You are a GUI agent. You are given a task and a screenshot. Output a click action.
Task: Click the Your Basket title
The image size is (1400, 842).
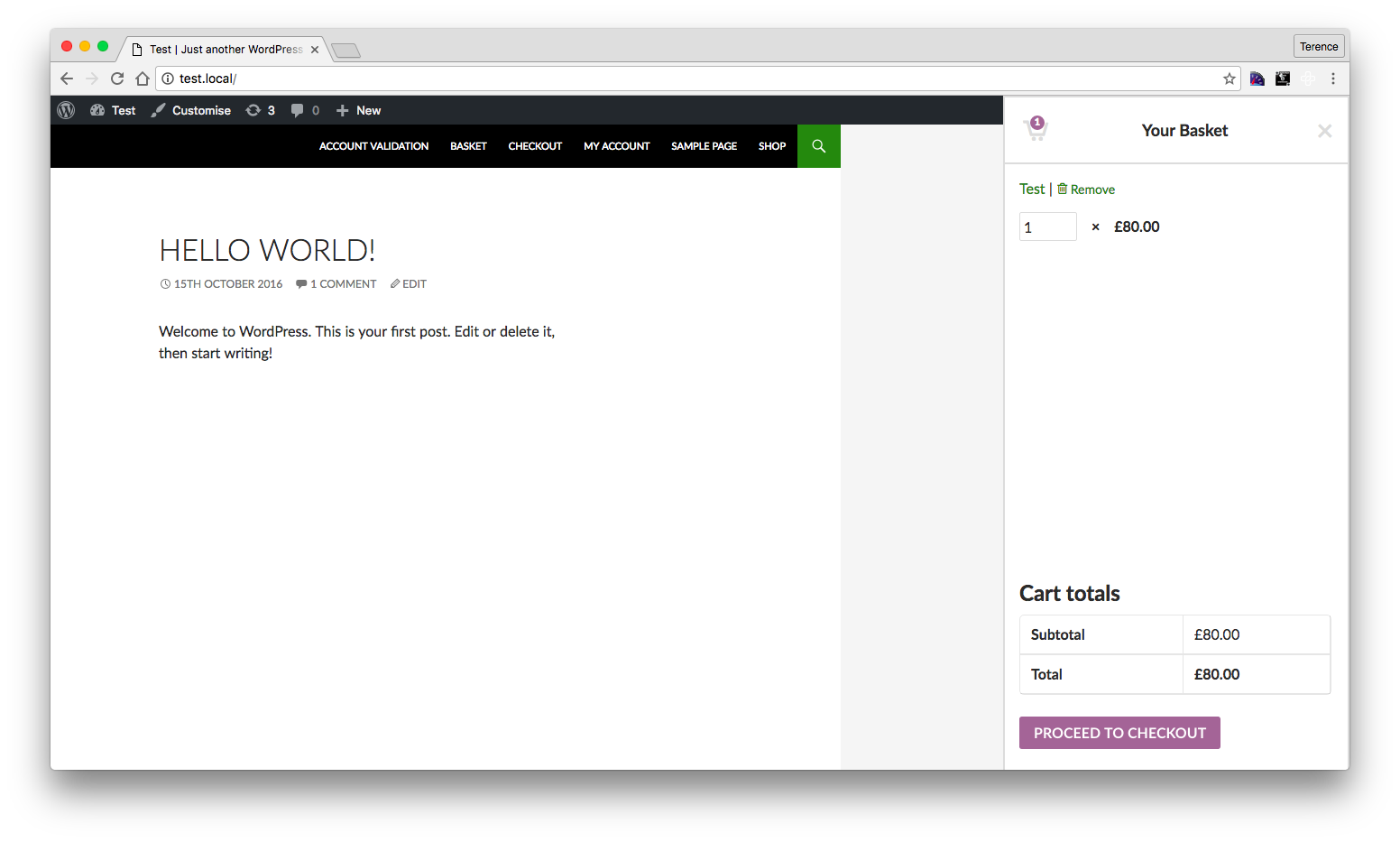(1184, 130)
